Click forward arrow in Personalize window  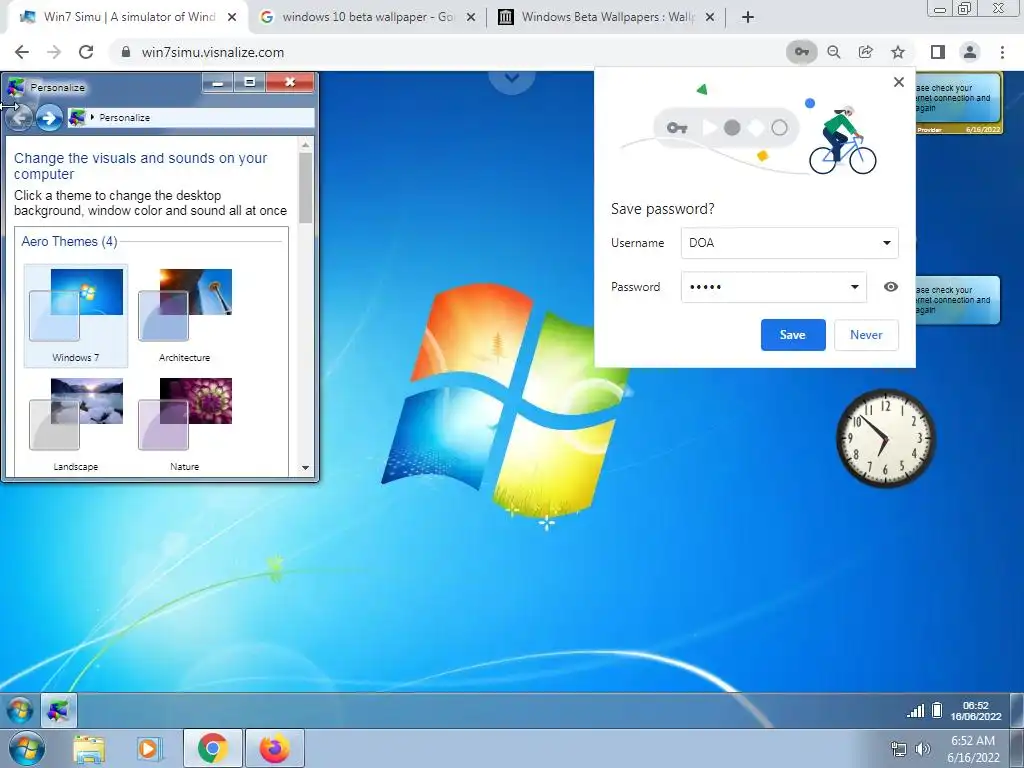(49, 118)
